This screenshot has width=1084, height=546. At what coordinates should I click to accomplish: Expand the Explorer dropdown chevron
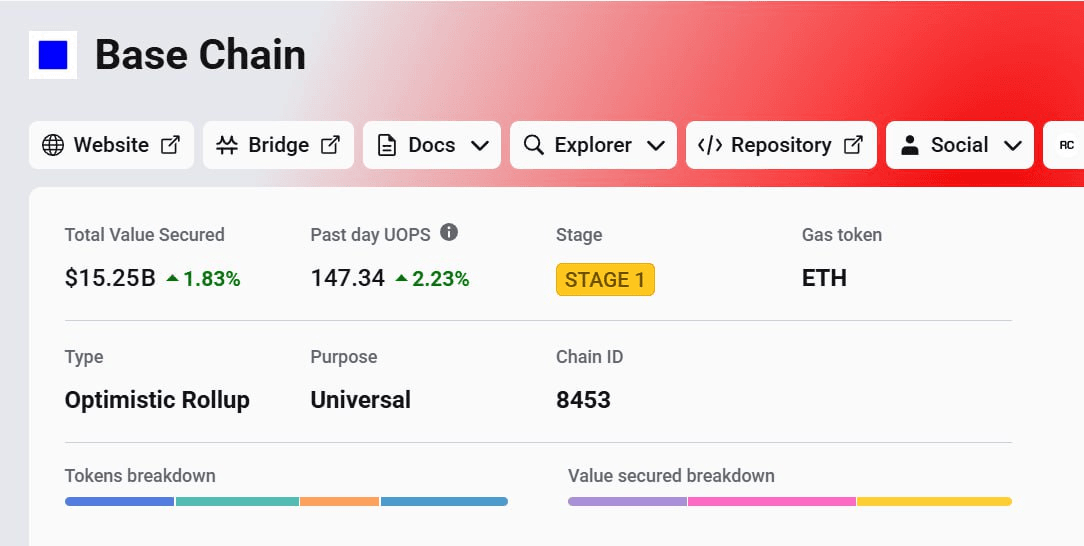[x=656, y=146]
